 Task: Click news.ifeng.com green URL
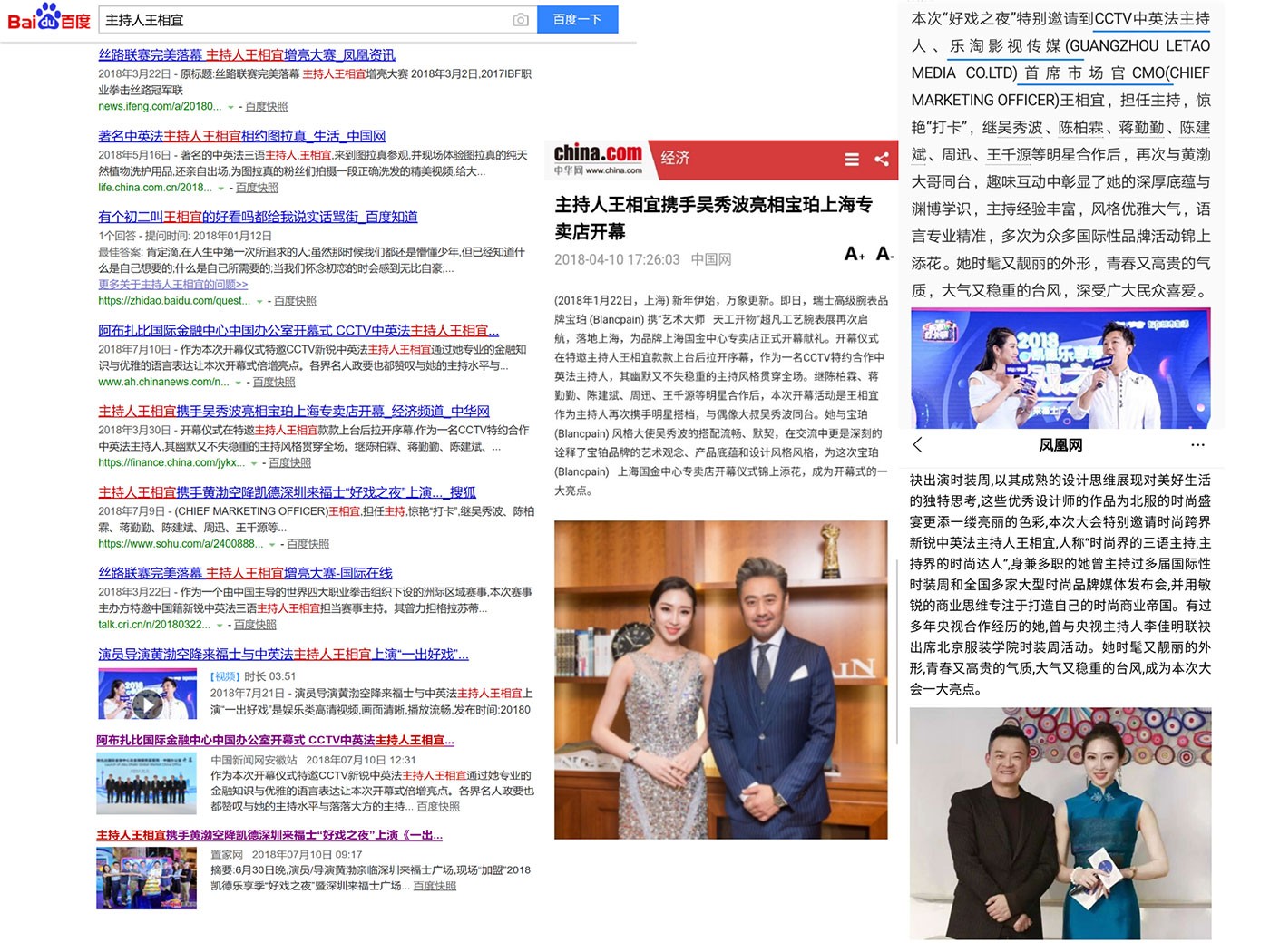tap(160, 107)
